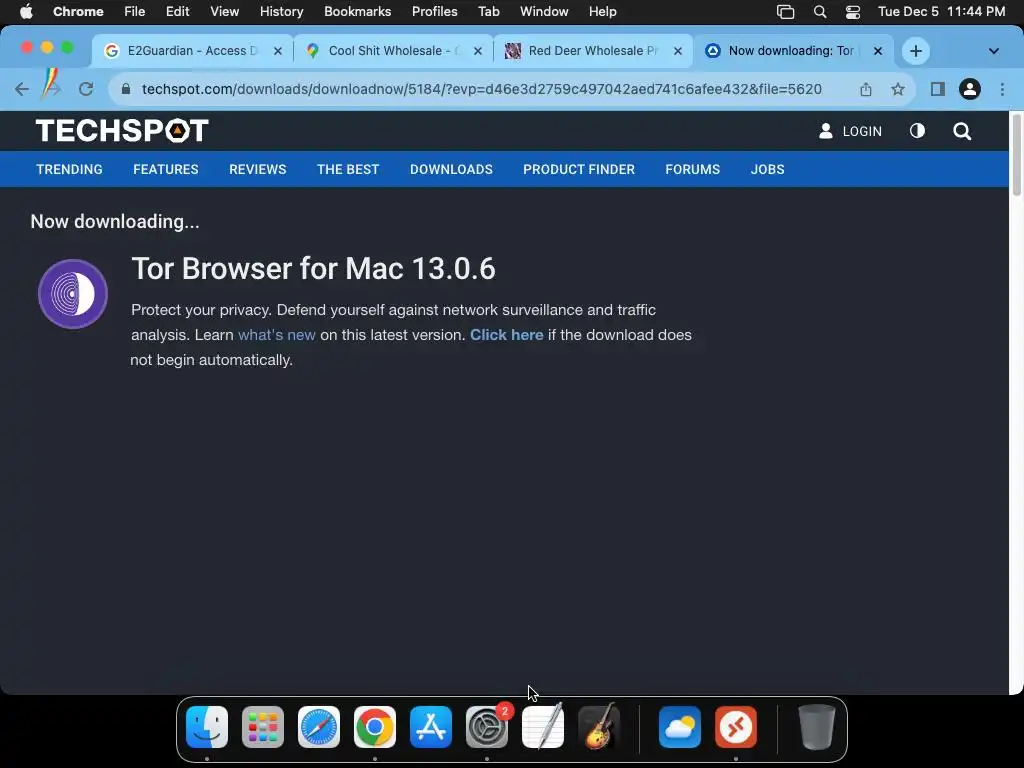Close the Cool Shit Wholesale tab
This screenshot has width=1024, height=768.
[477, 51]
